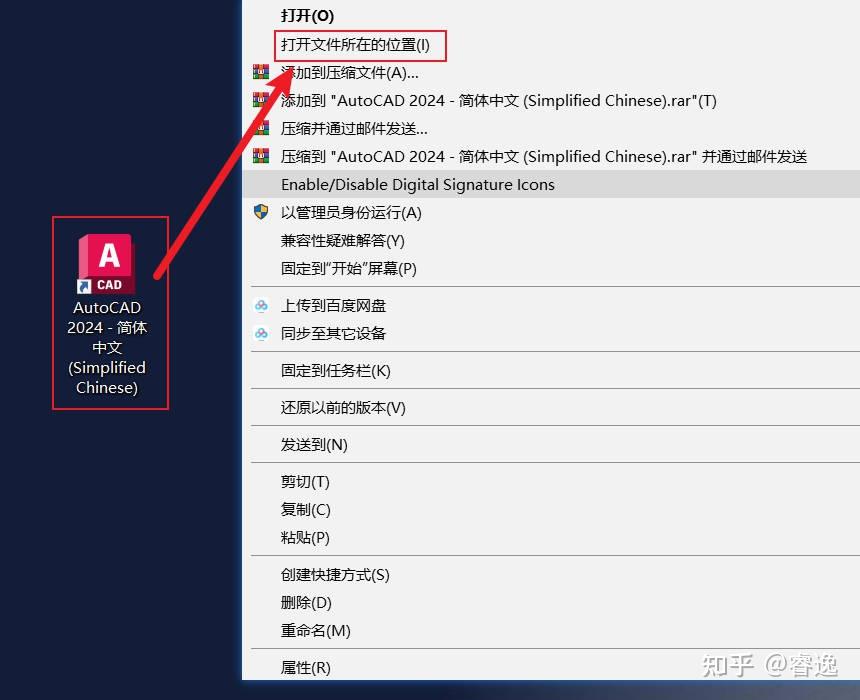Copy the file using 复制
Viewport: 860px width, 700px height.
point(305,509)
